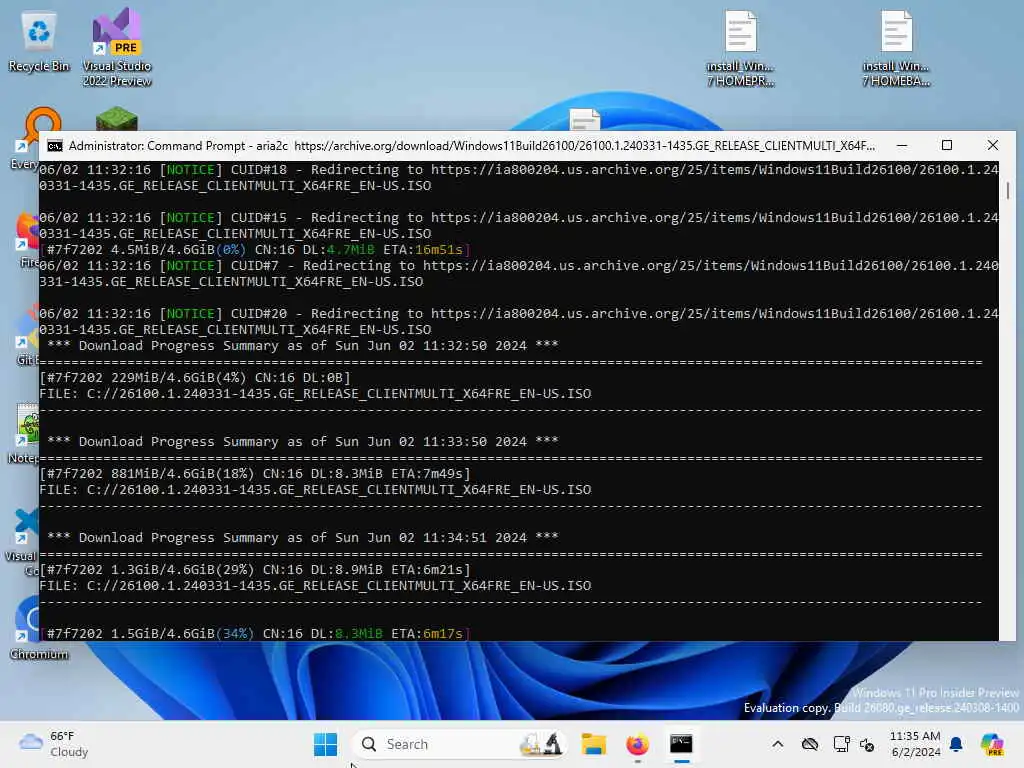This screenshot has width=1024, height=768.
Task: Maximize the Command Prompt window
Action: [x=947, y=146]
